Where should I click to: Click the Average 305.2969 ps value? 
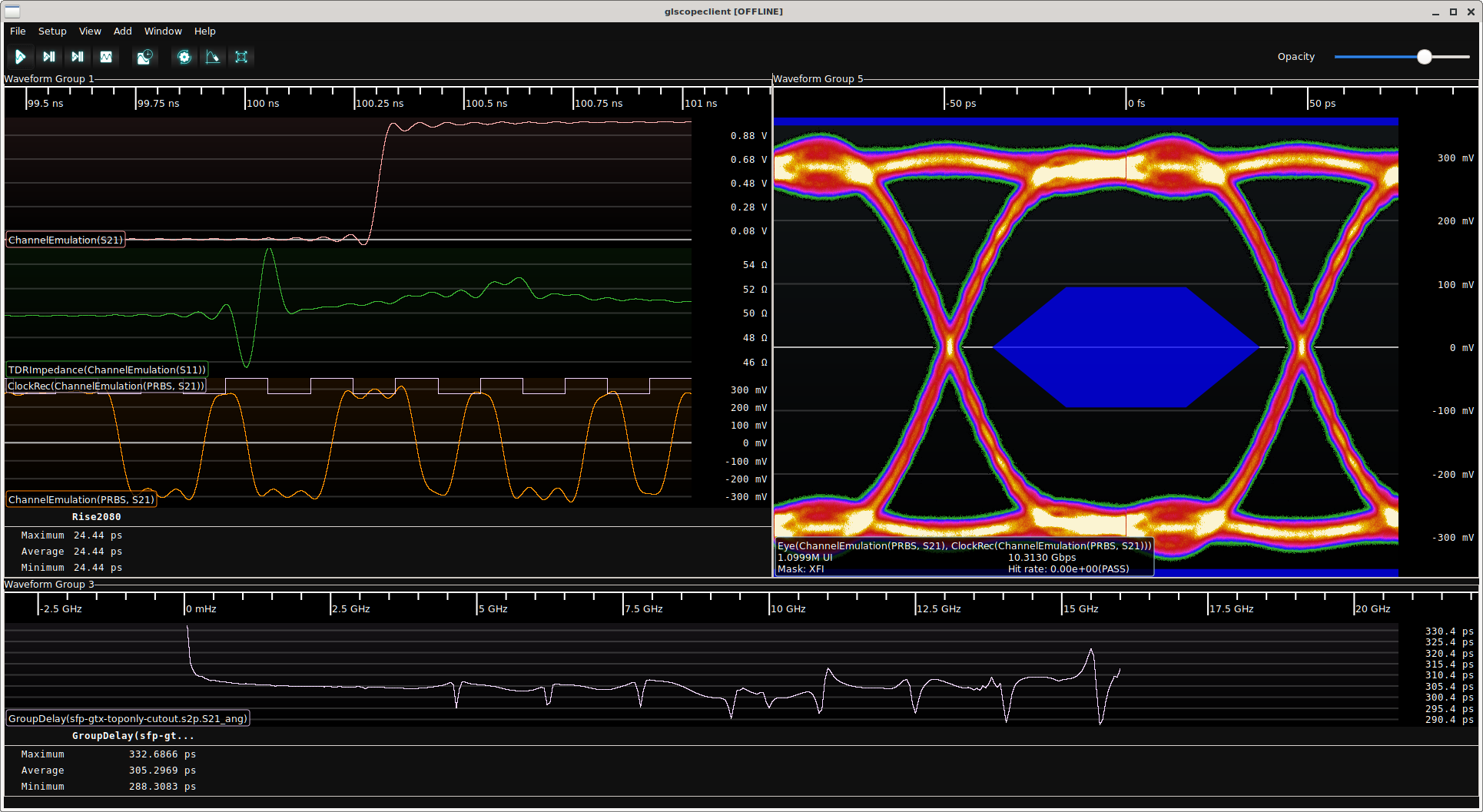coord(162,771)
